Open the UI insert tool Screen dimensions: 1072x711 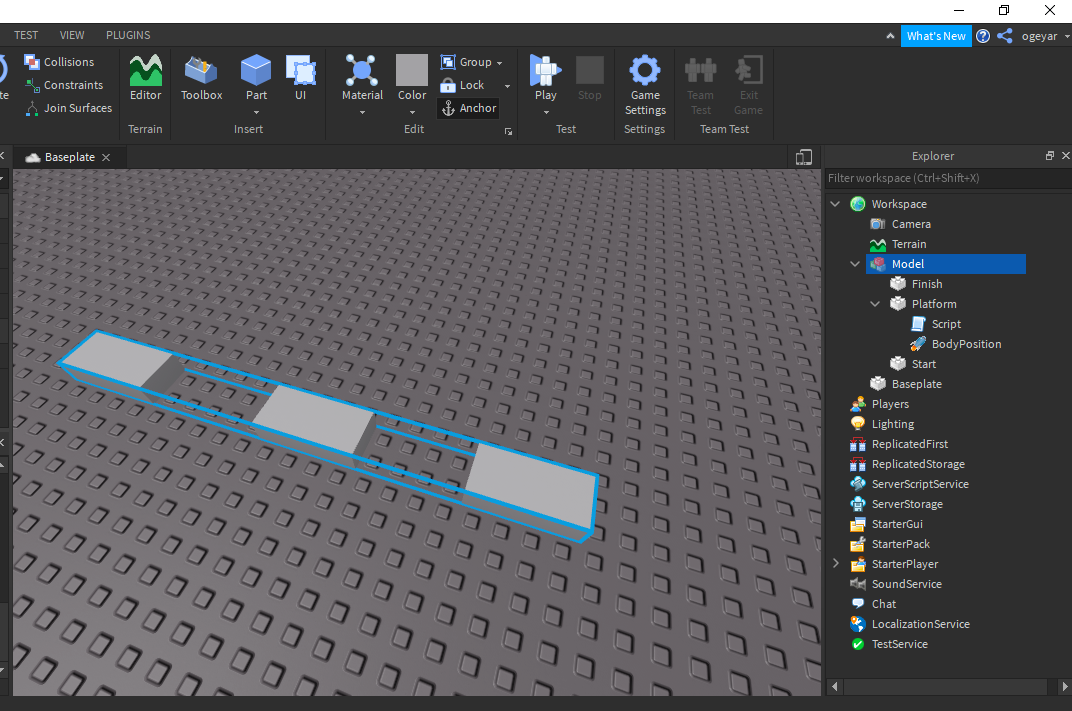(301, 77)
